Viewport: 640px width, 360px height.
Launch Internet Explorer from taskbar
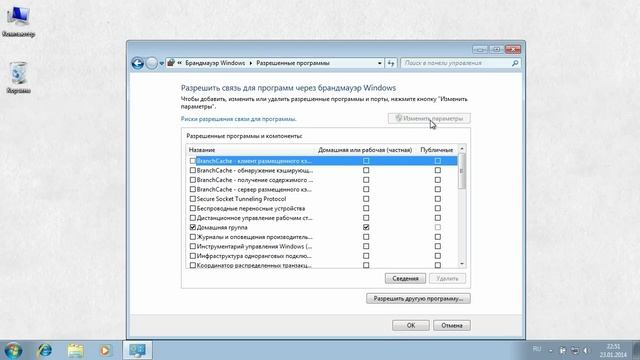[x=44, y=350]
